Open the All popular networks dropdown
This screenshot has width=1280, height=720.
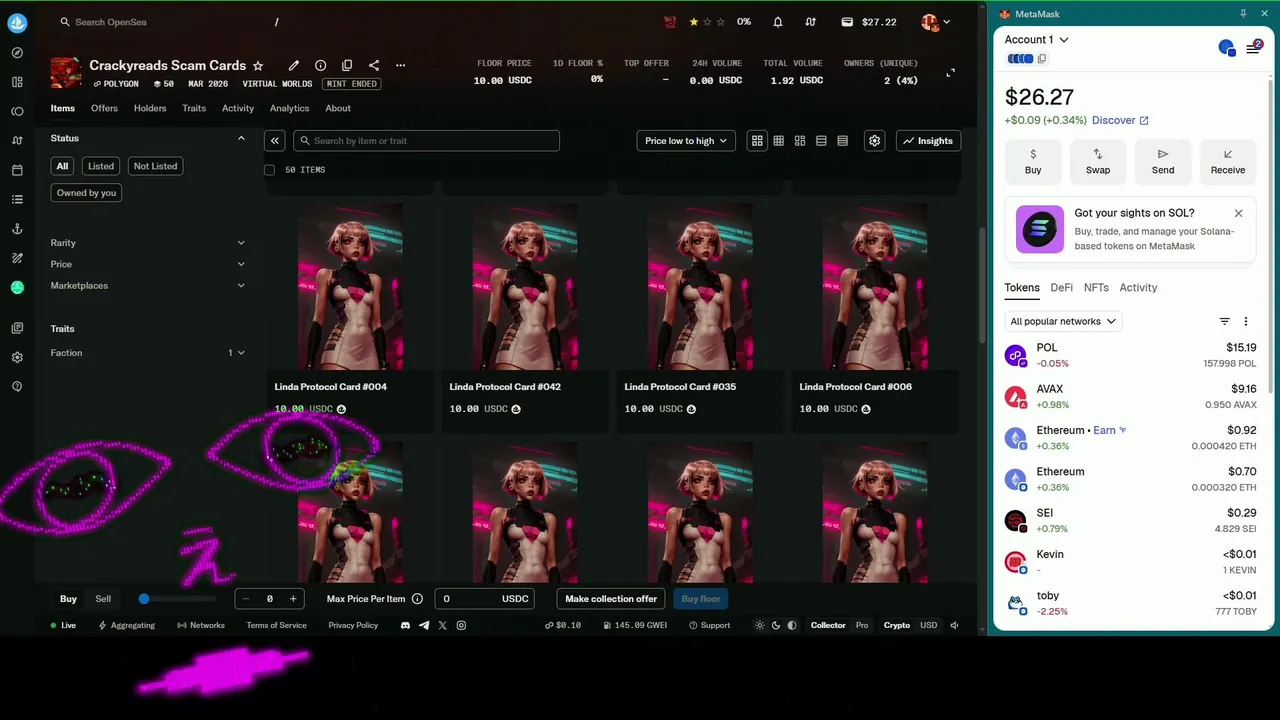(x=1063, y=321)
